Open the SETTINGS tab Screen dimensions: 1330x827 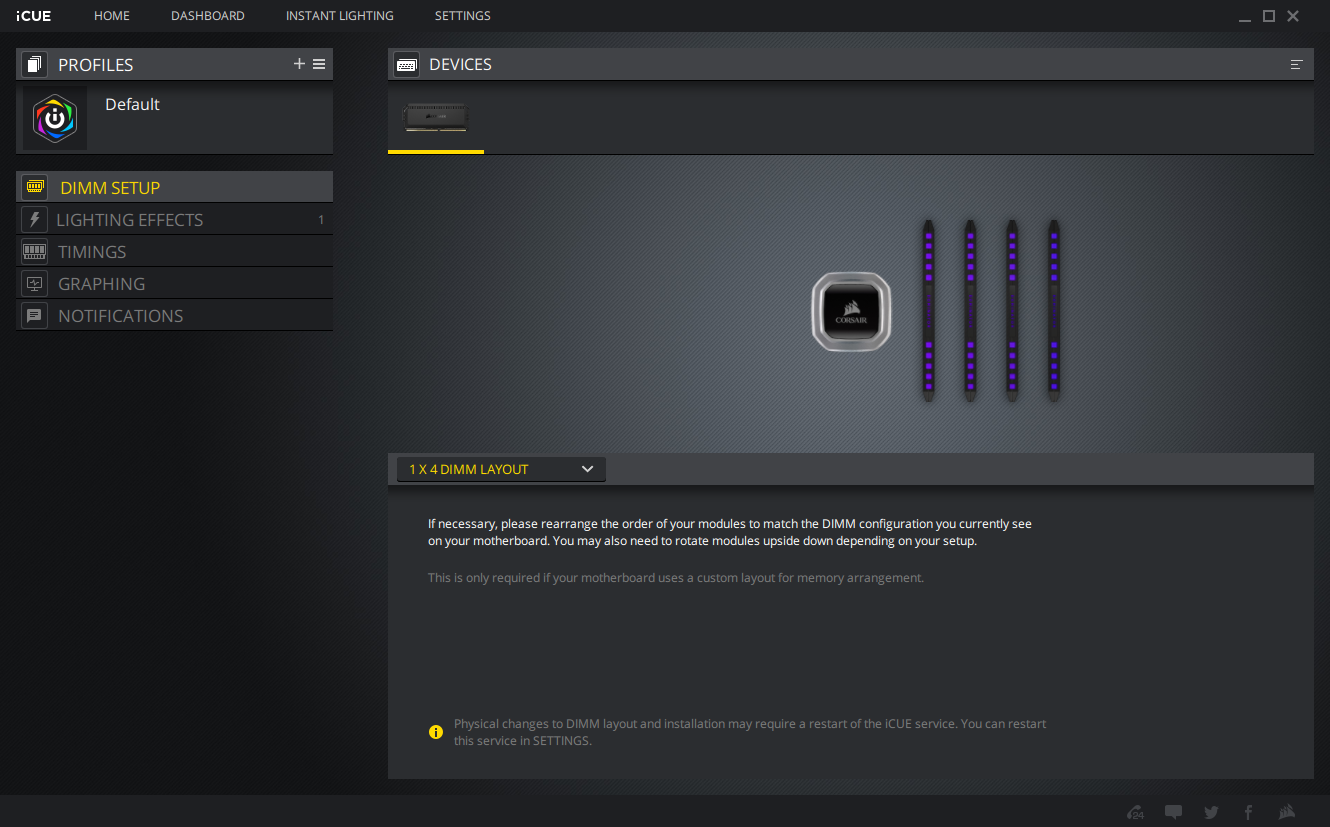463,16
